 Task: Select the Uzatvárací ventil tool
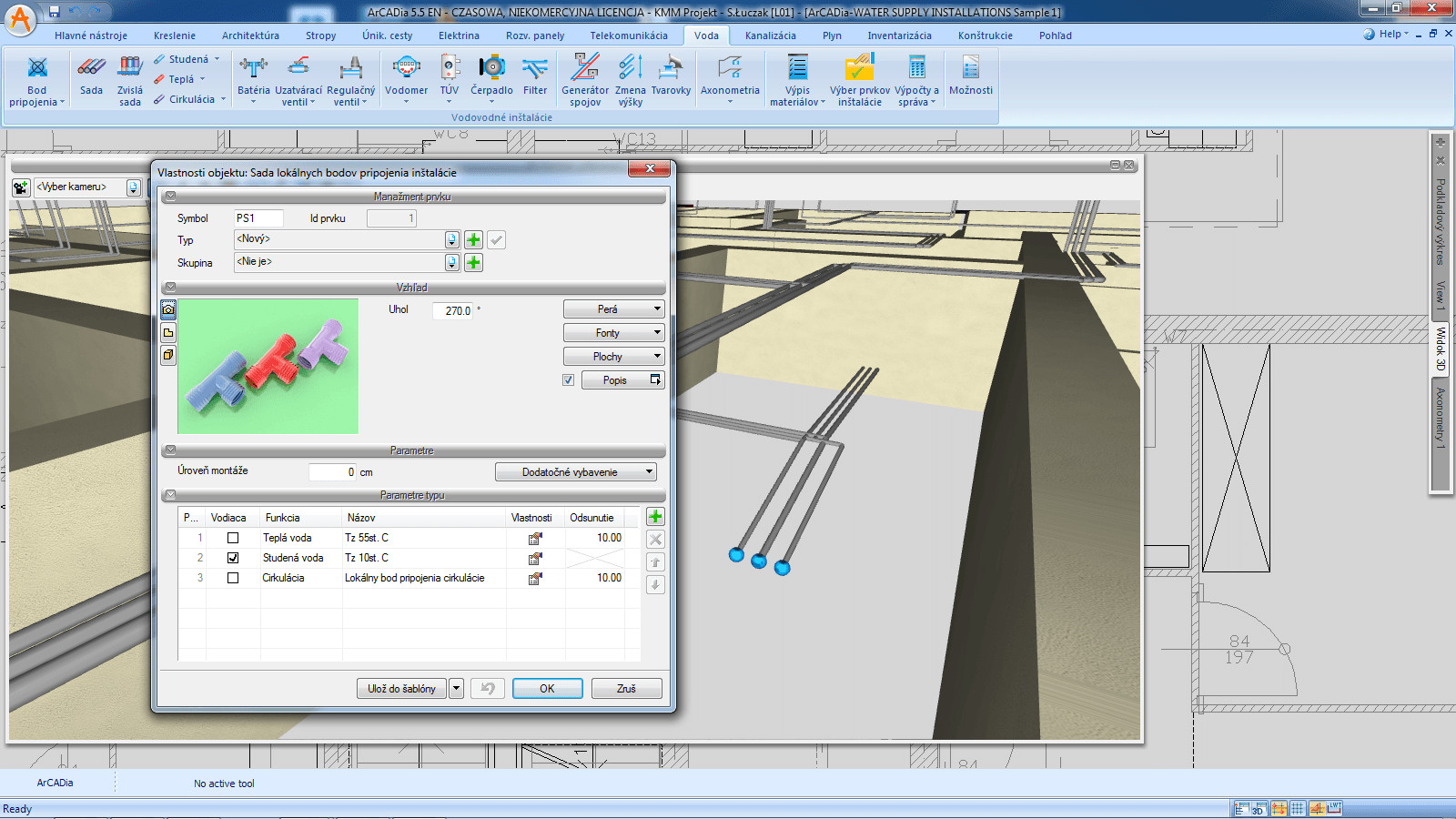pos(298,67)
